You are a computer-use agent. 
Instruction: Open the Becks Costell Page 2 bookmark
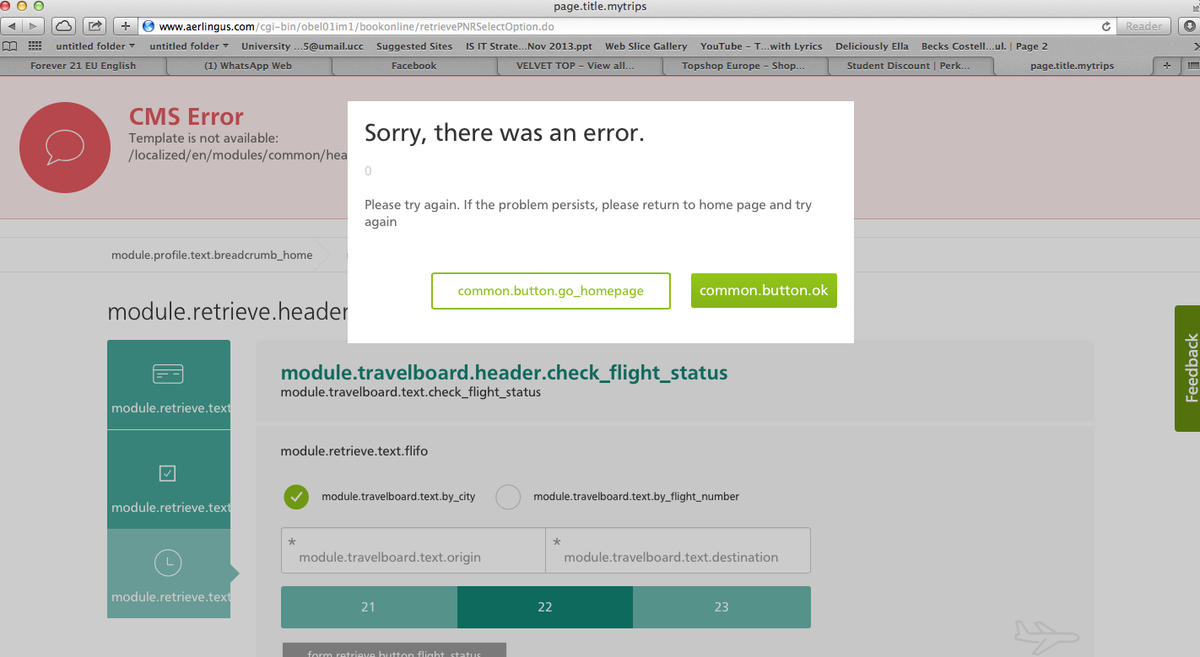click(x=984, y=46)
